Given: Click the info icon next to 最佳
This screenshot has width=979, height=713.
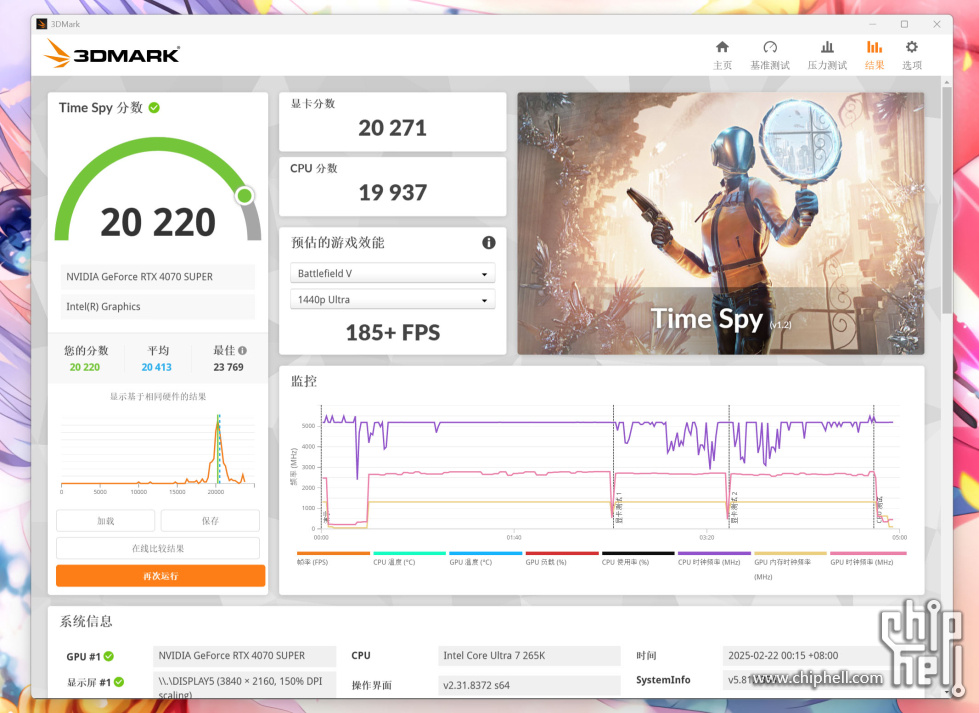Looking at the screenshot, I should (242, 351).
